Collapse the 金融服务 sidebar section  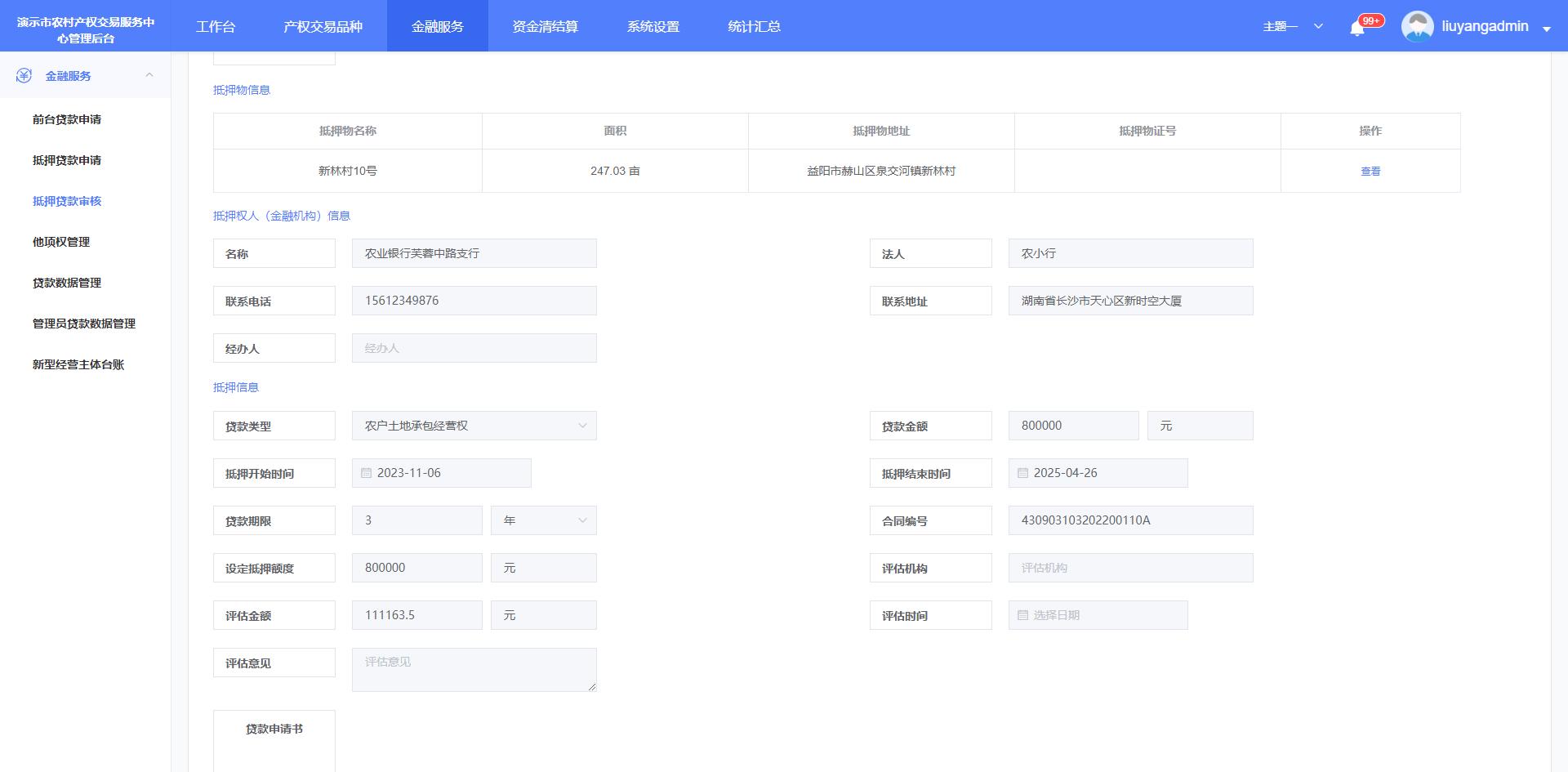point(149,75)
